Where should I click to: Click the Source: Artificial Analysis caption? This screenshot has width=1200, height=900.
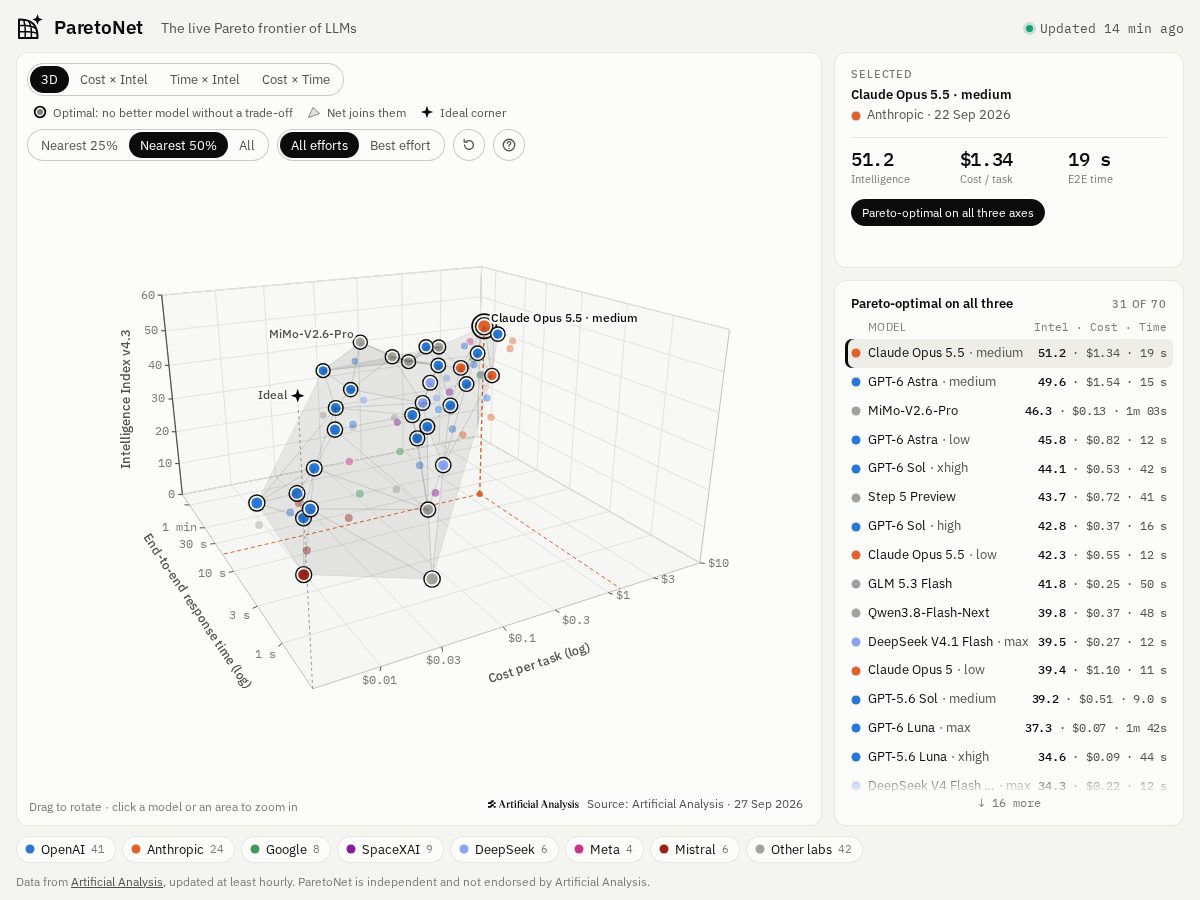tap(695, 804)
